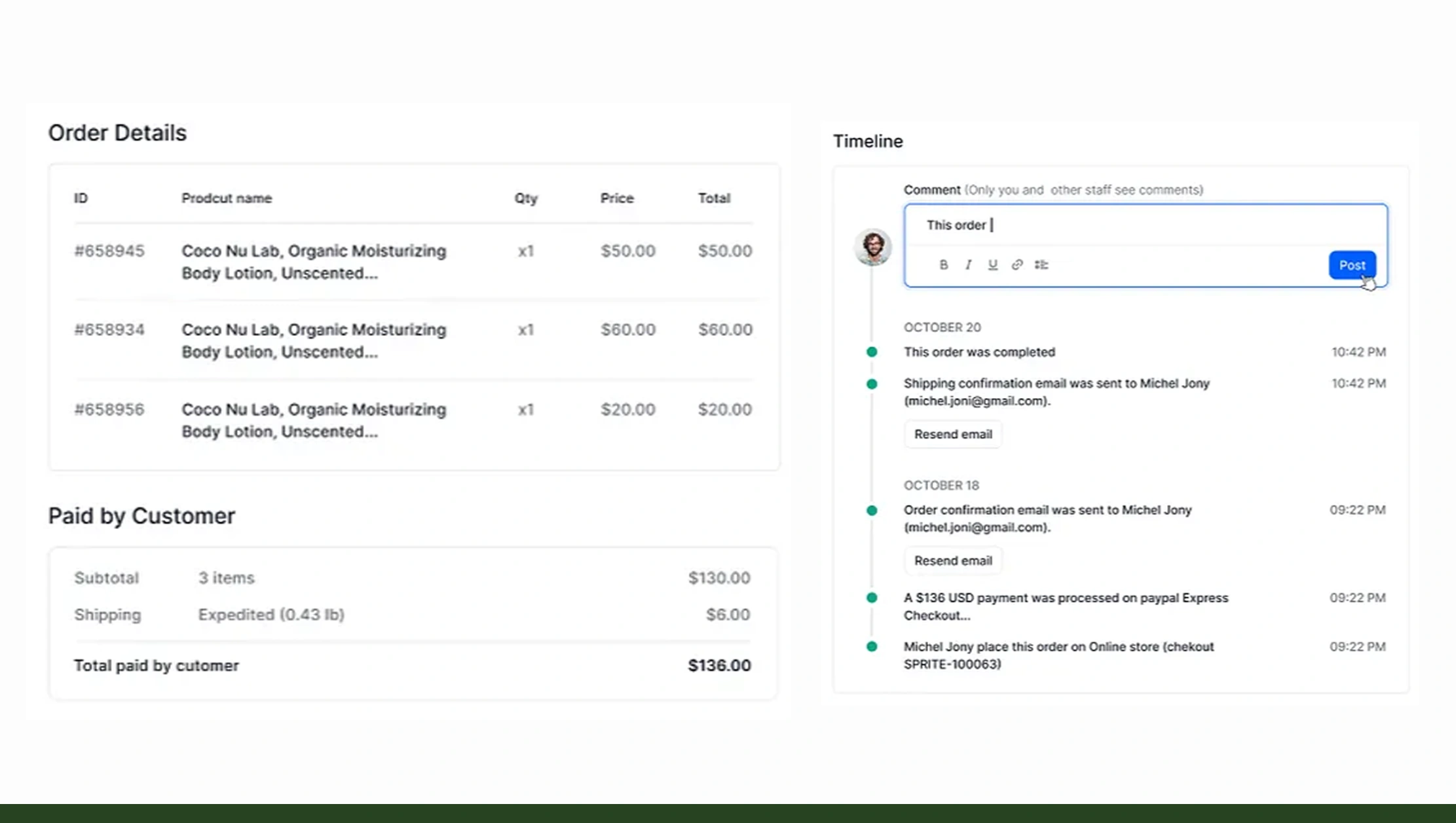This screenshot has width=1456, height=823.
Task: Open product #658945 Coco Nu Lab body lotion
Action: click(x=314, y=262)
